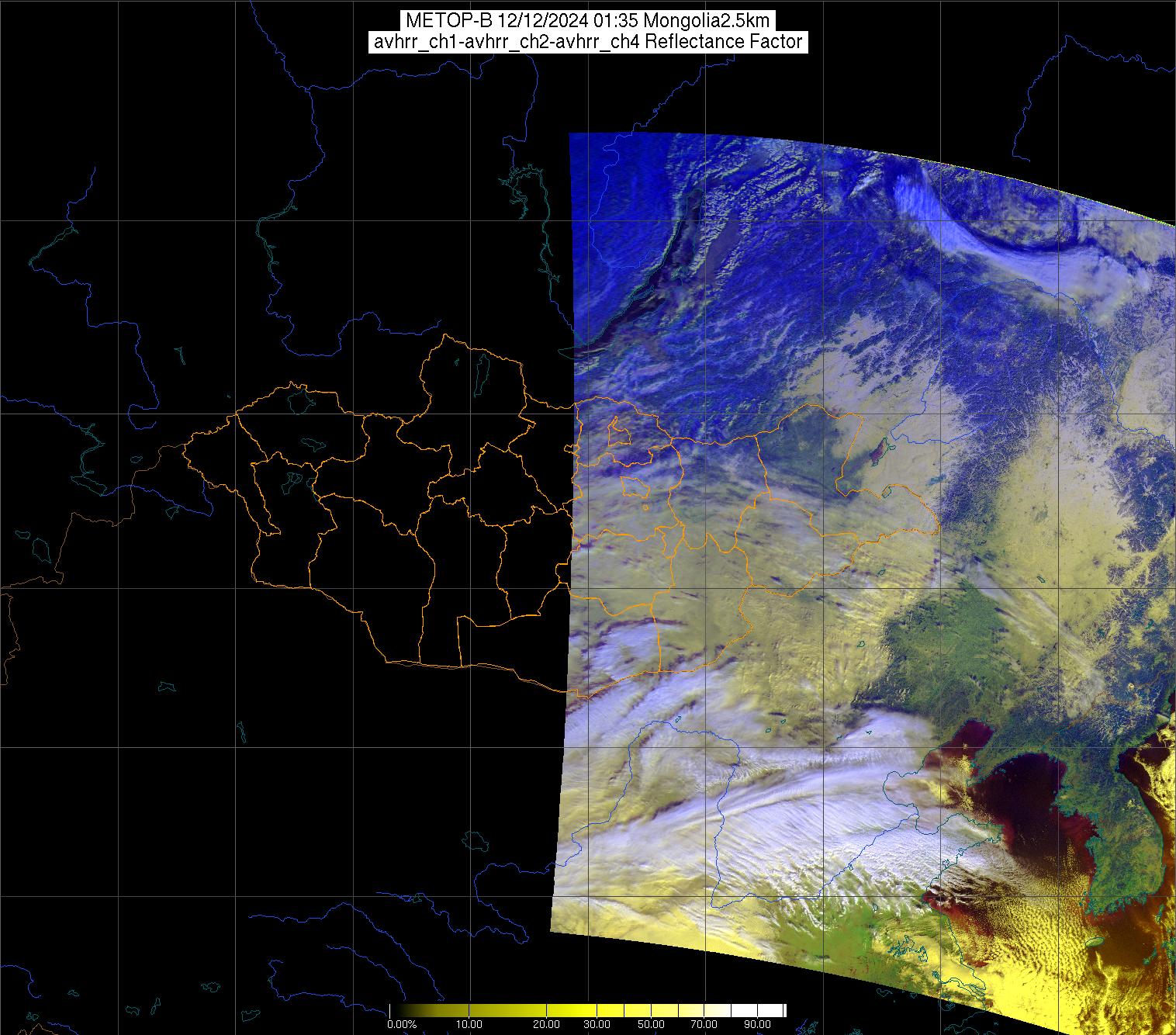This screenshot has width=1176, height=1035.
Task: Click the bright yellow colorbar segment above 30.00
Action: tap(610, 1010)
